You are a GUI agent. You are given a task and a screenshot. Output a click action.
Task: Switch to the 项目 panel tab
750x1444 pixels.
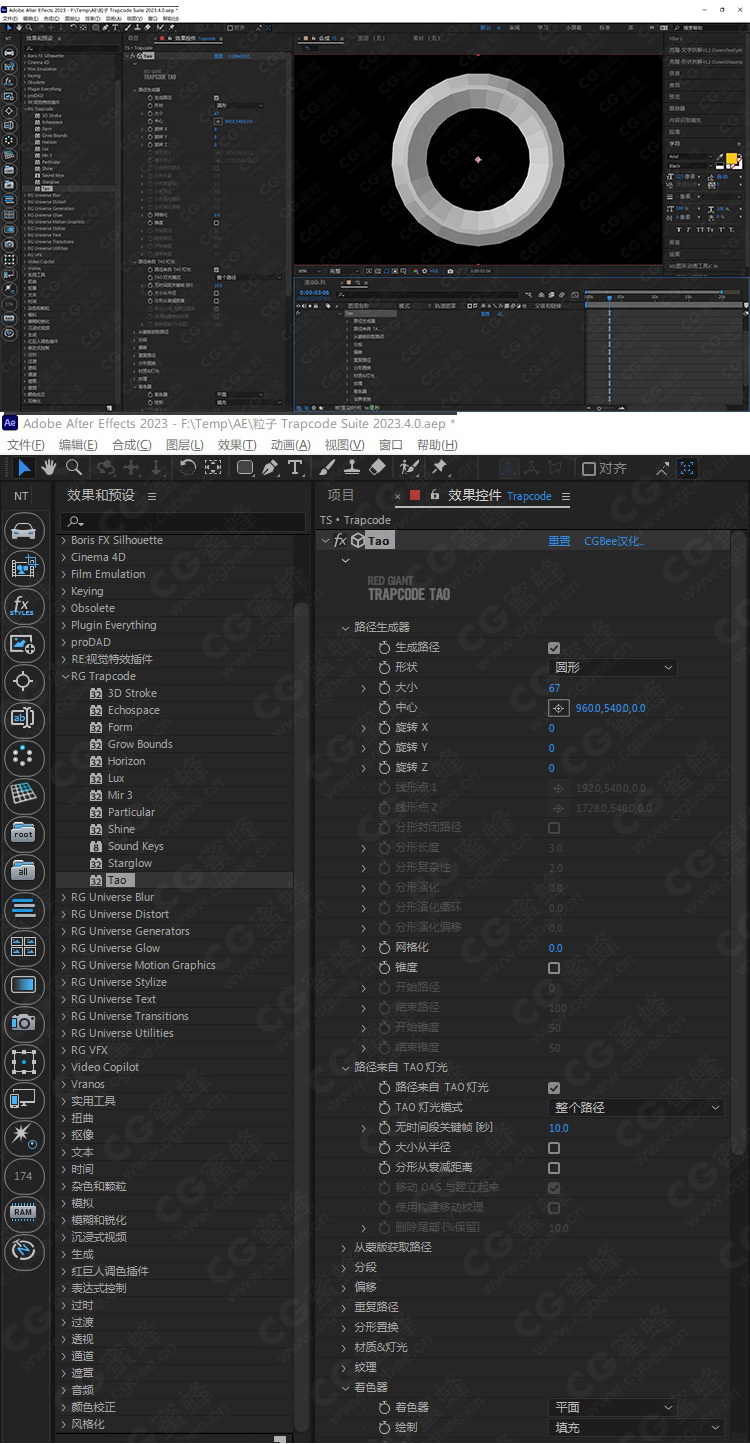point(341,495)
